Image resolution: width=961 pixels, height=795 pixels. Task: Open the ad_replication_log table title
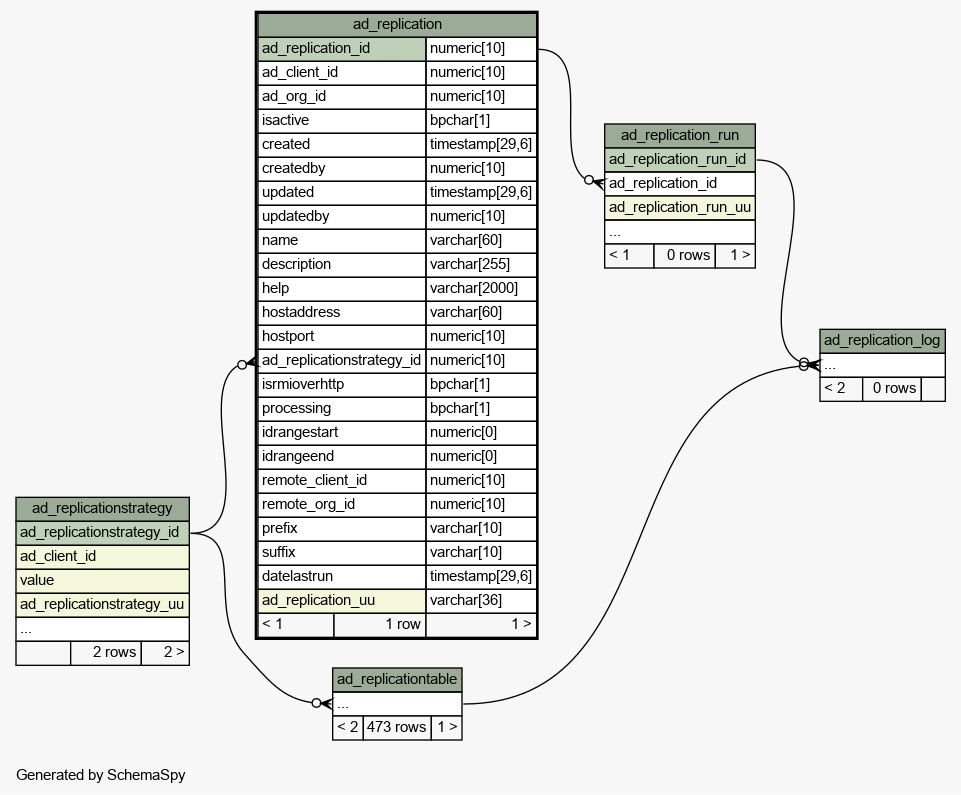(881, 340)
